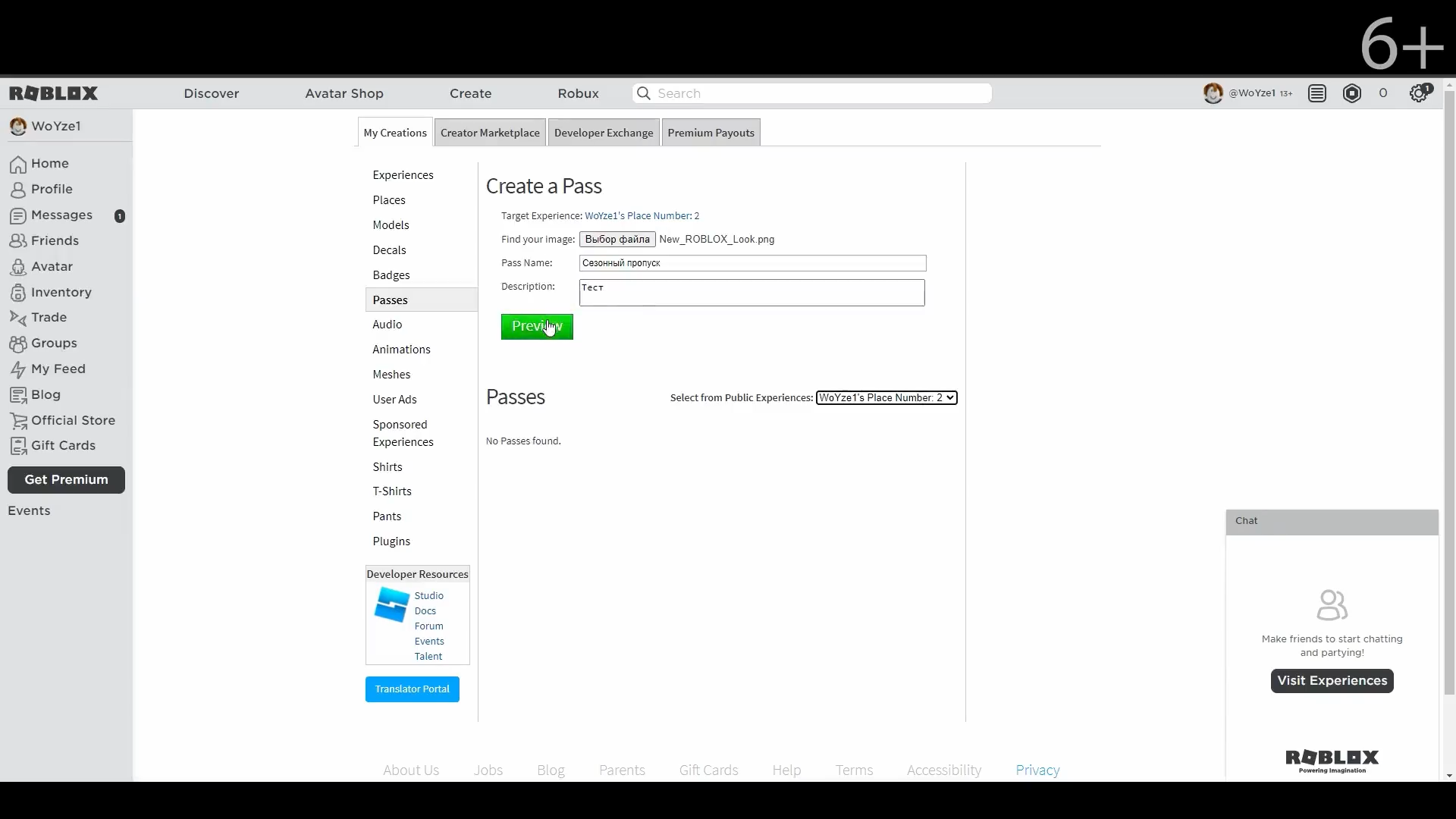Click the Search input field
The width and height of the screenshot is (1456, 819).
(x=812, y=93)
